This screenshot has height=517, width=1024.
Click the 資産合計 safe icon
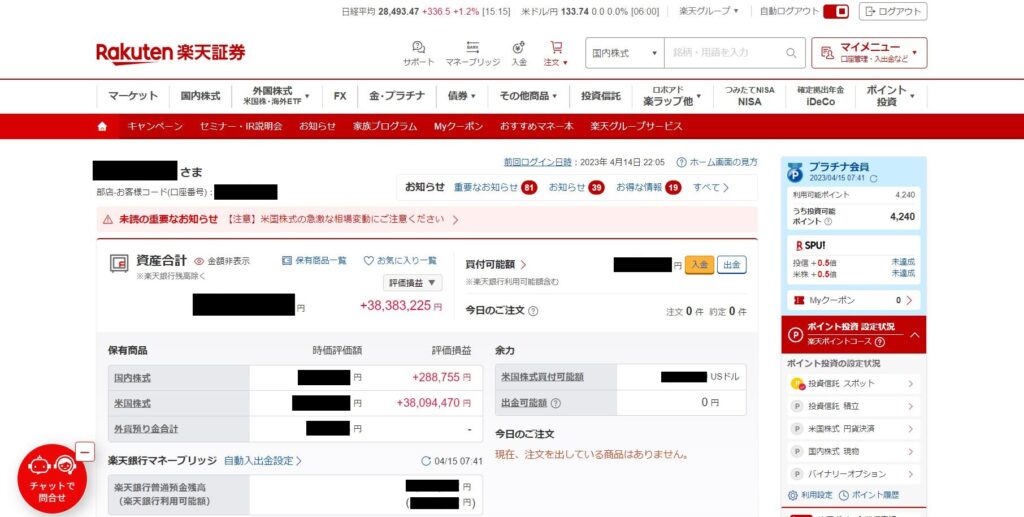click(x=119, y=263)
